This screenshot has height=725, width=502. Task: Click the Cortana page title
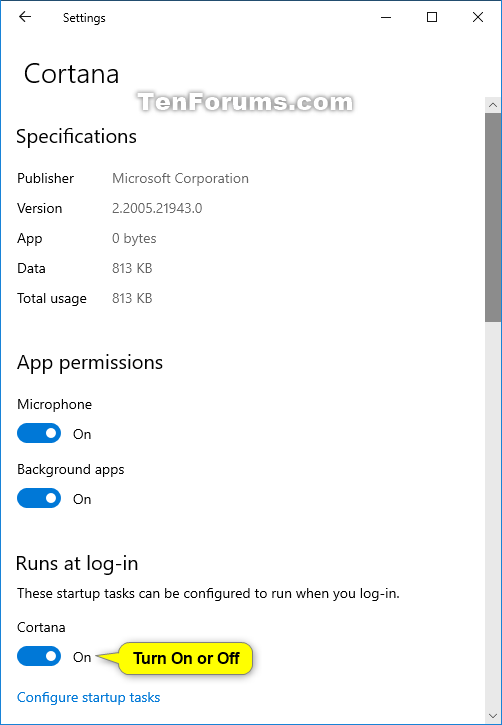[x=72, y=74]
